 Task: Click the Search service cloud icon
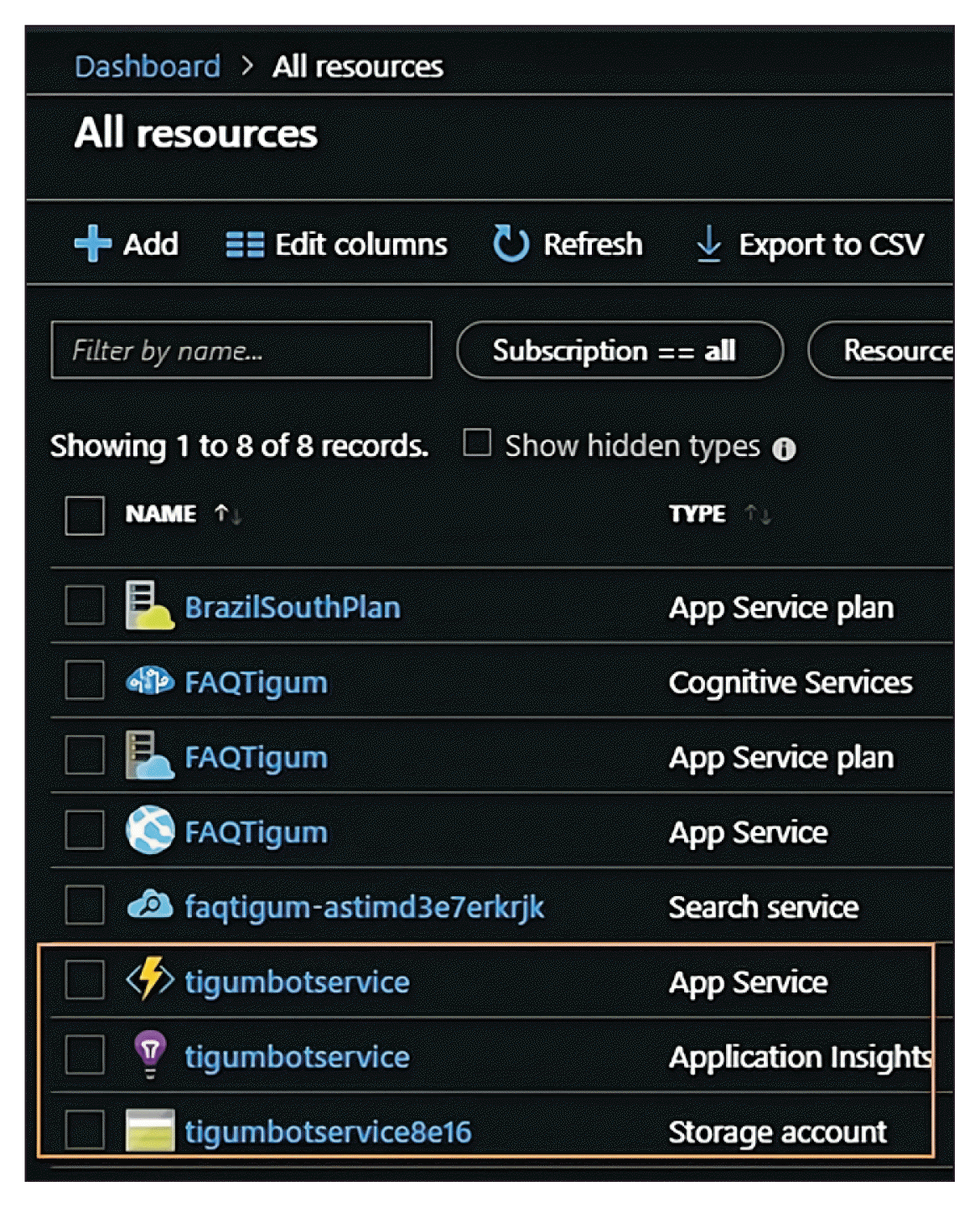tap(149, 906)
